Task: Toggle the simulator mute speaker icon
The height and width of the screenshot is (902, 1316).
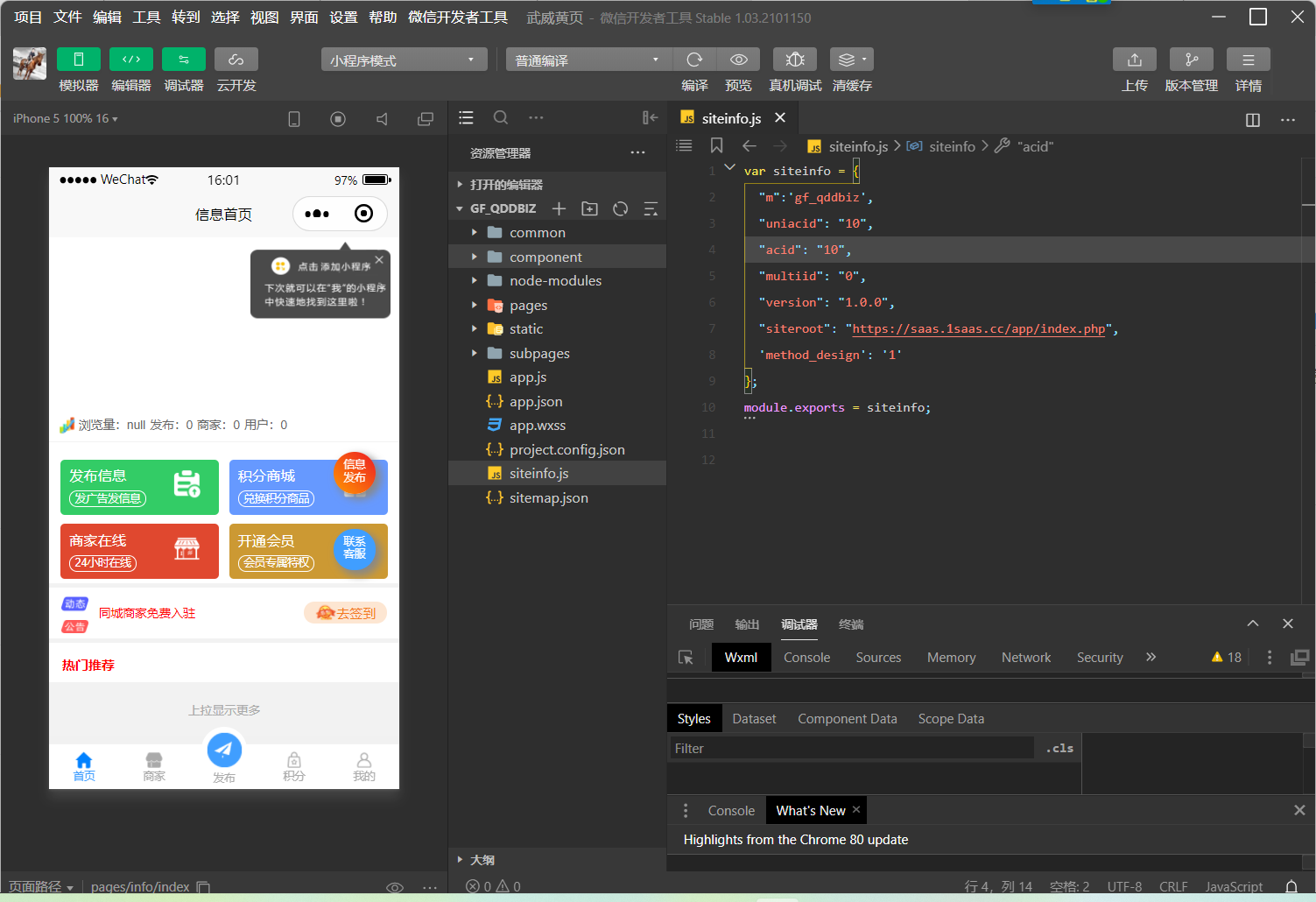Action: tap(382, 119)
